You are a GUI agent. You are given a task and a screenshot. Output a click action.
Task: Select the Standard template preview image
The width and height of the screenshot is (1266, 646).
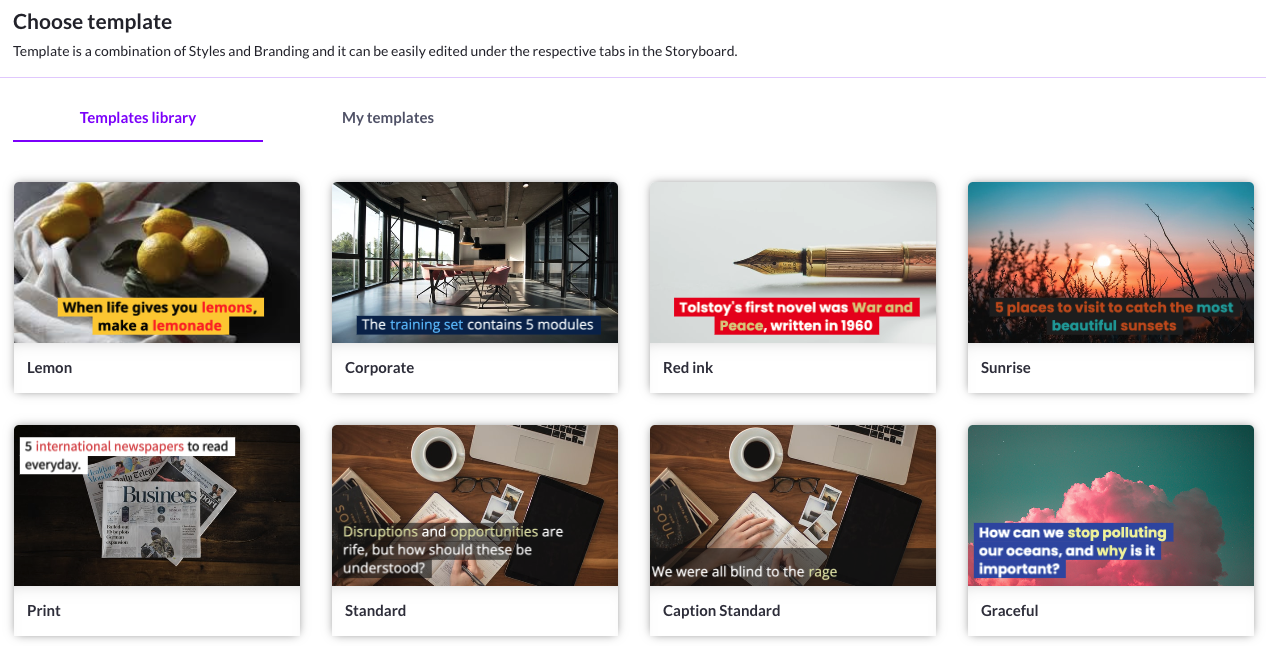point(475,505)
